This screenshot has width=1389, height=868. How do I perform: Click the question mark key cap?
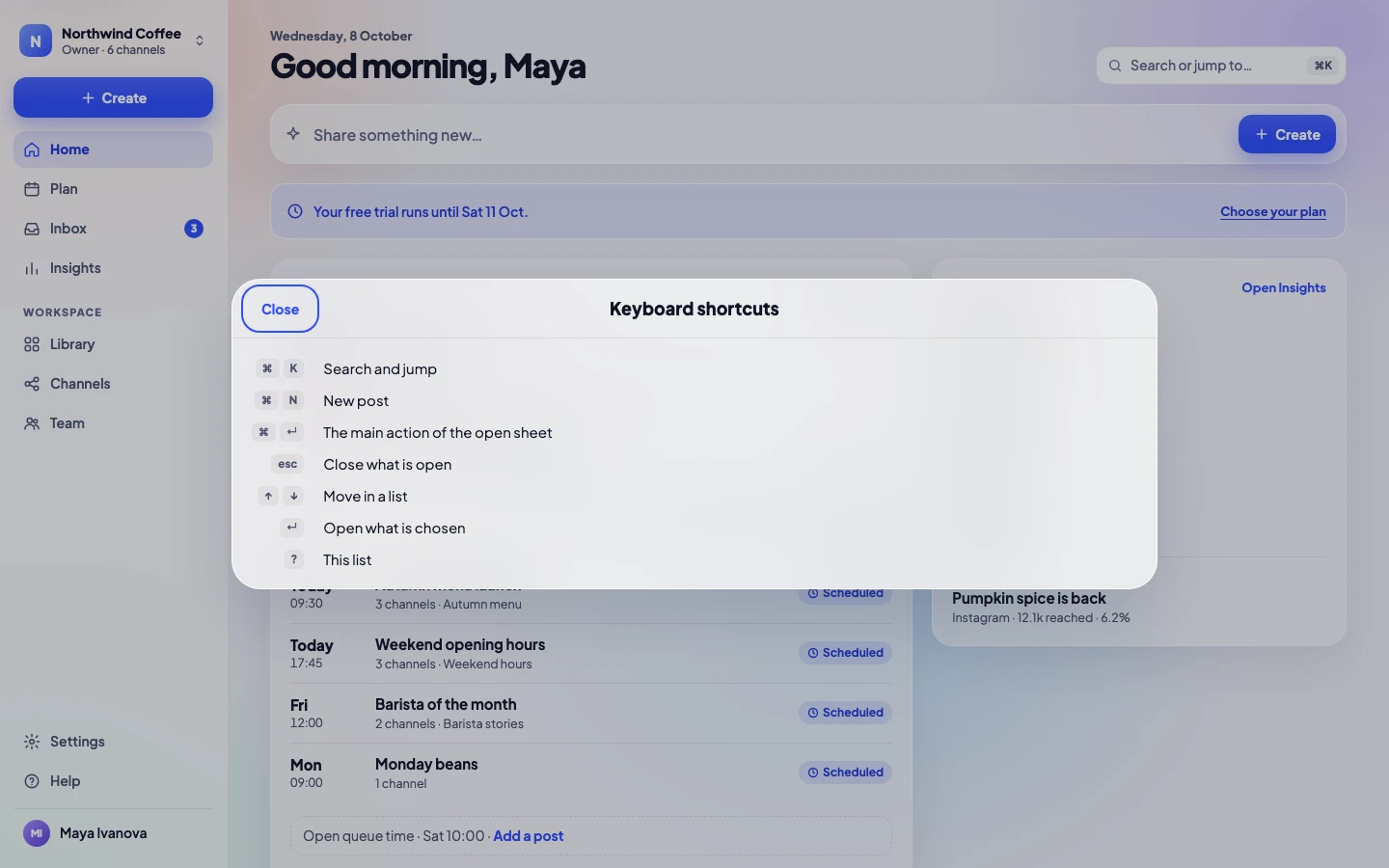[293, 559]
